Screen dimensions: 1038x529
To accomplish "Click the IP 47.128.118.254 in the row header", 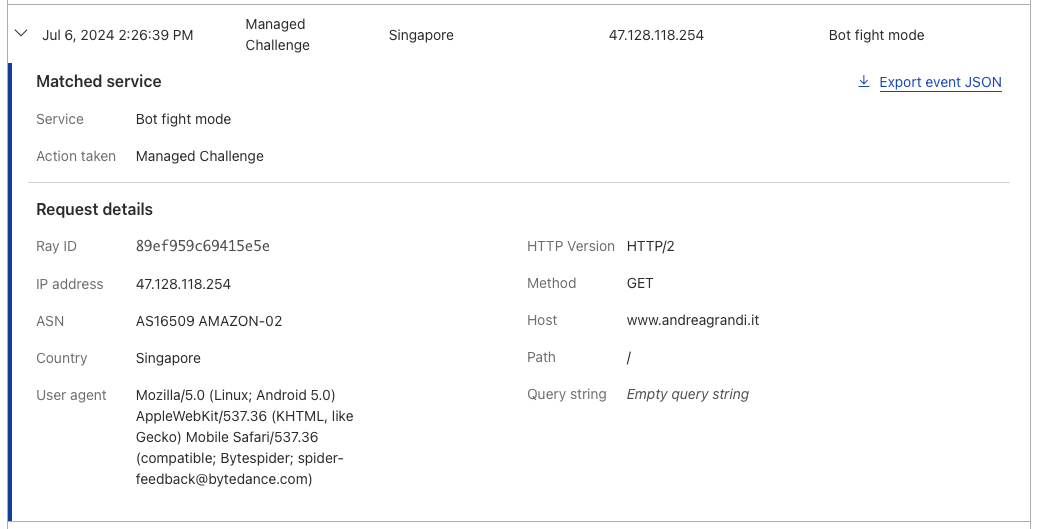I will [x=656, y=35].
